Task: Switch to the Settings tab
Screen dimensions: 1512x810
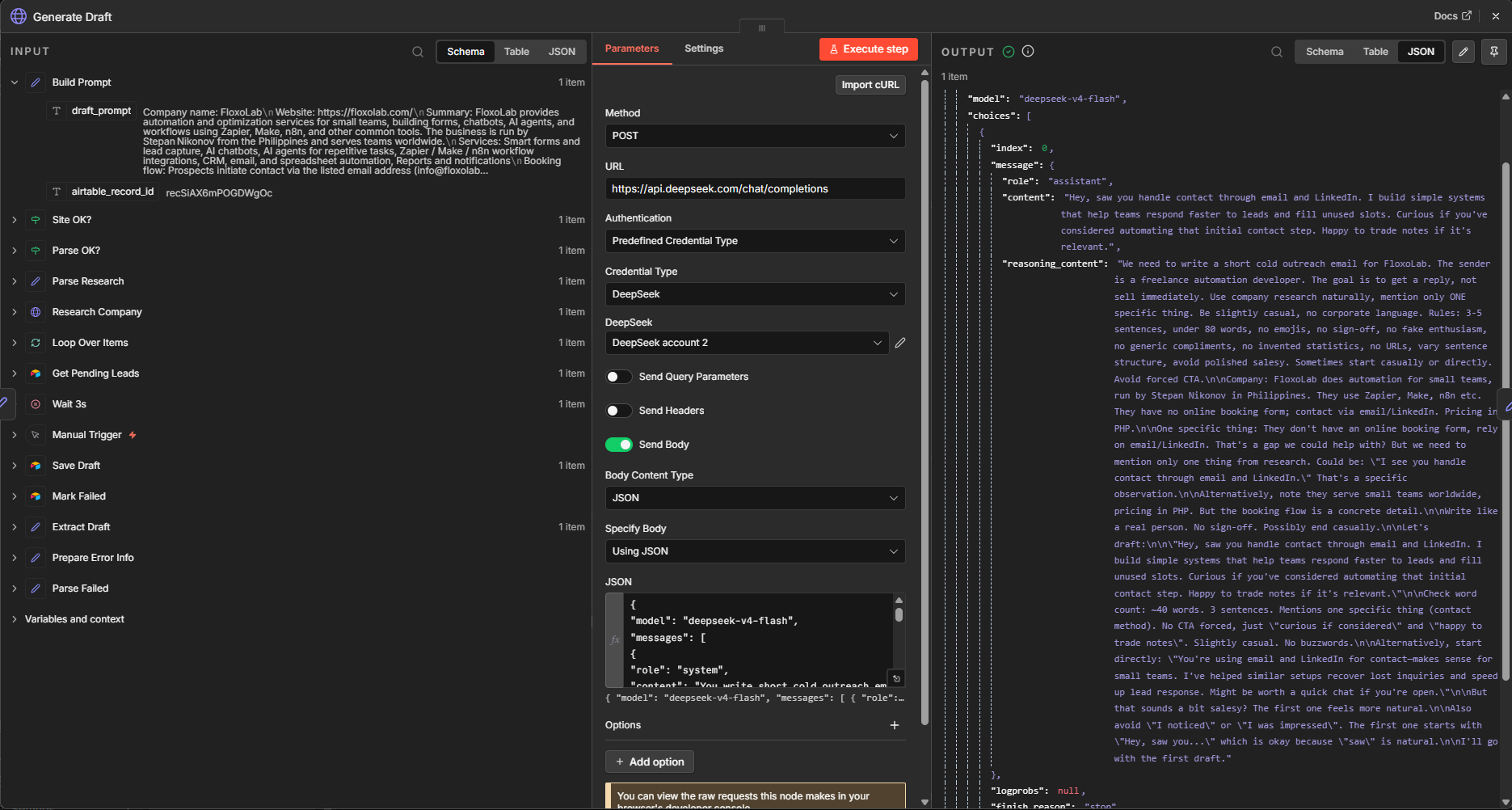Action: pos(704,49)
